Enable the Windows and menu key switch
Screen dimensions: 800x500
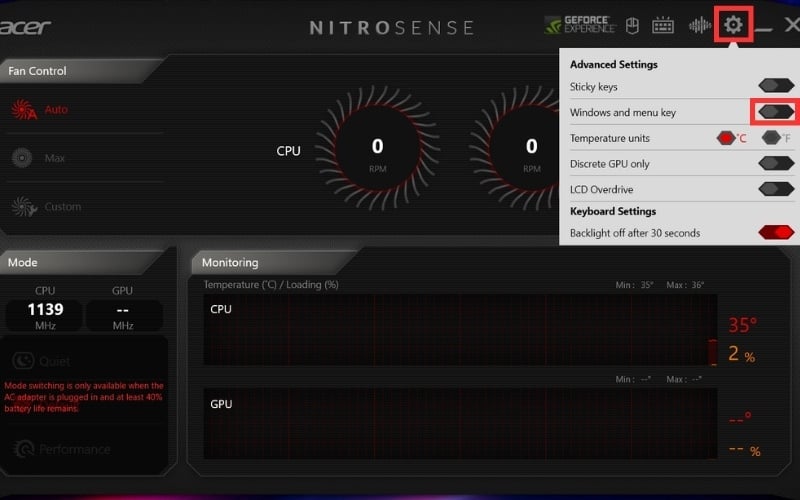pyautogui.click(x=776, y=112)
